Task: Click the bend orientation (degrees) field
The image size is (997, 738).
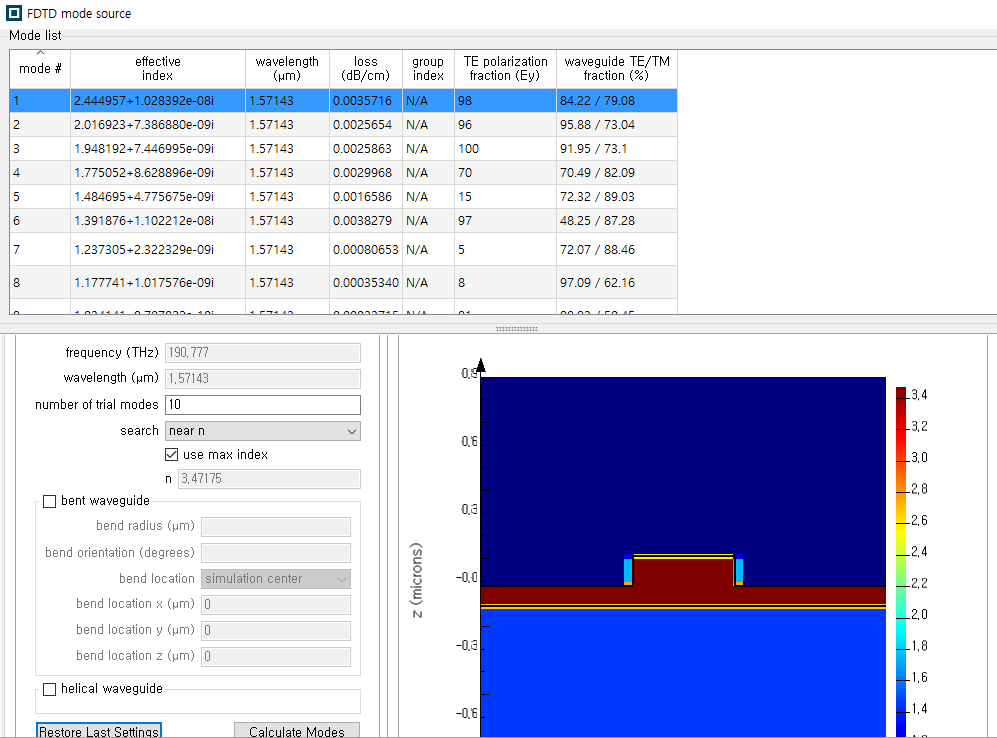Action: [276, 552]
